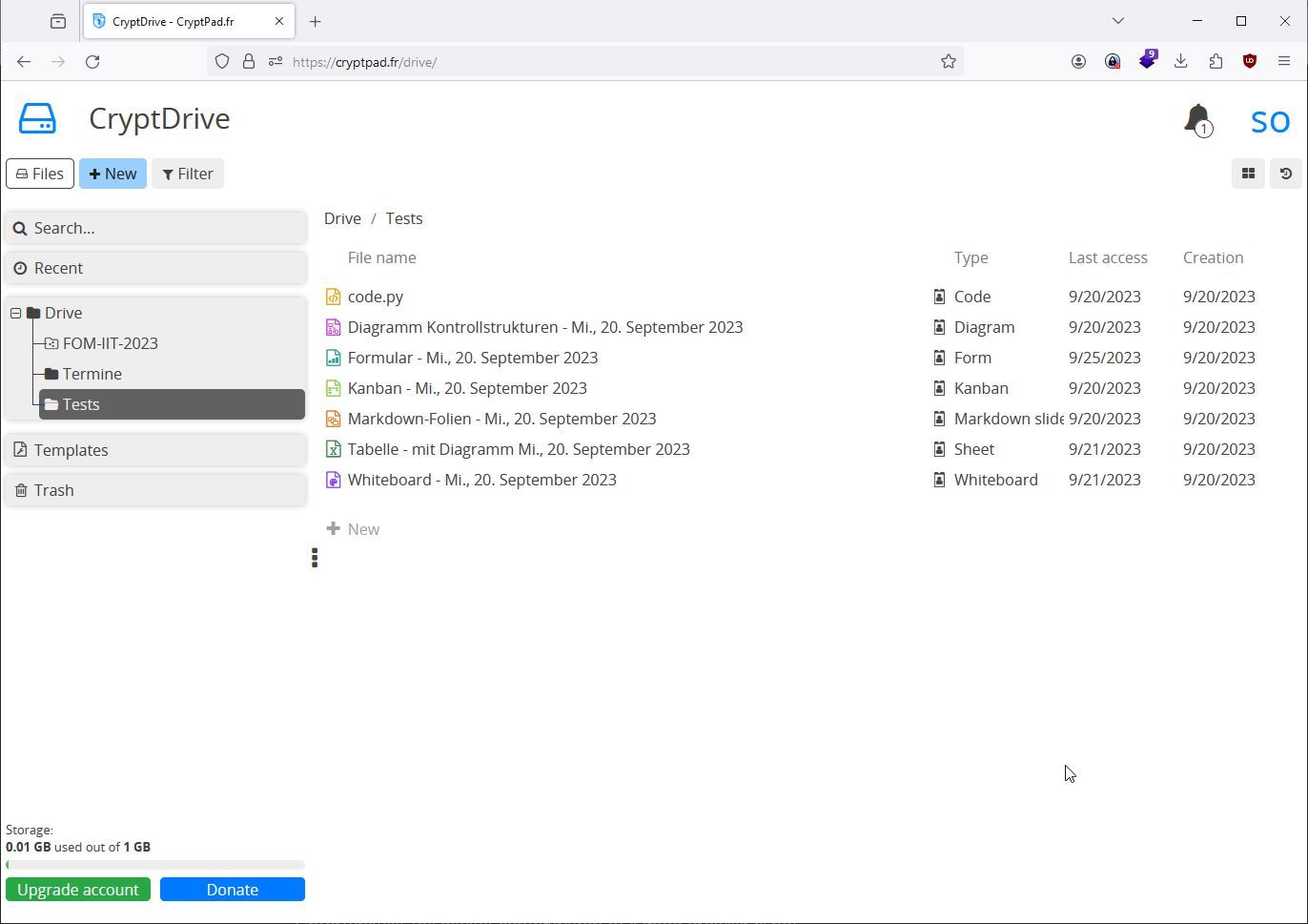Click the code.py file icon
Image resolution: width=1308 pixels, height=924 pixels.
coord(333,297)
